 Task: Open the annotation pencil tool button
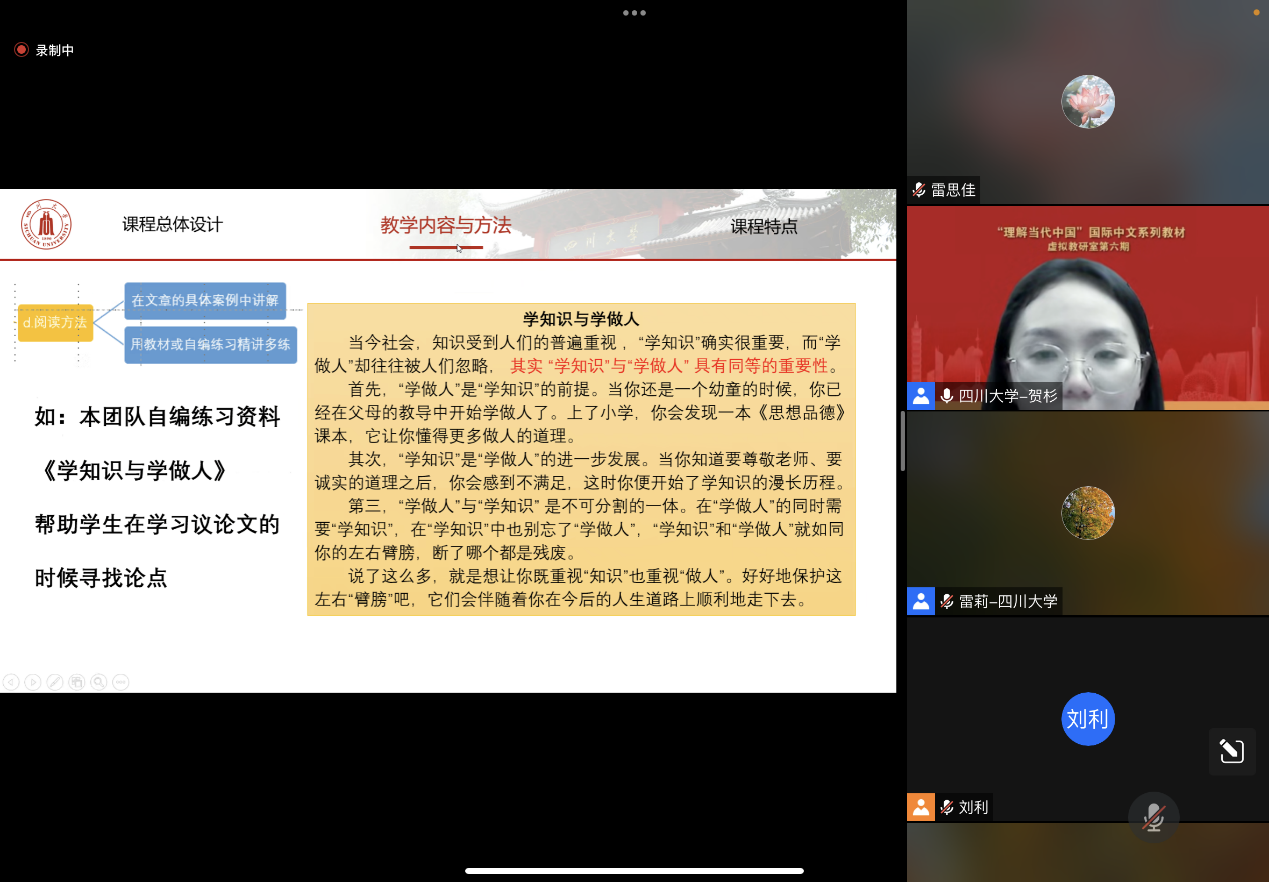(x=1231, y=751)
